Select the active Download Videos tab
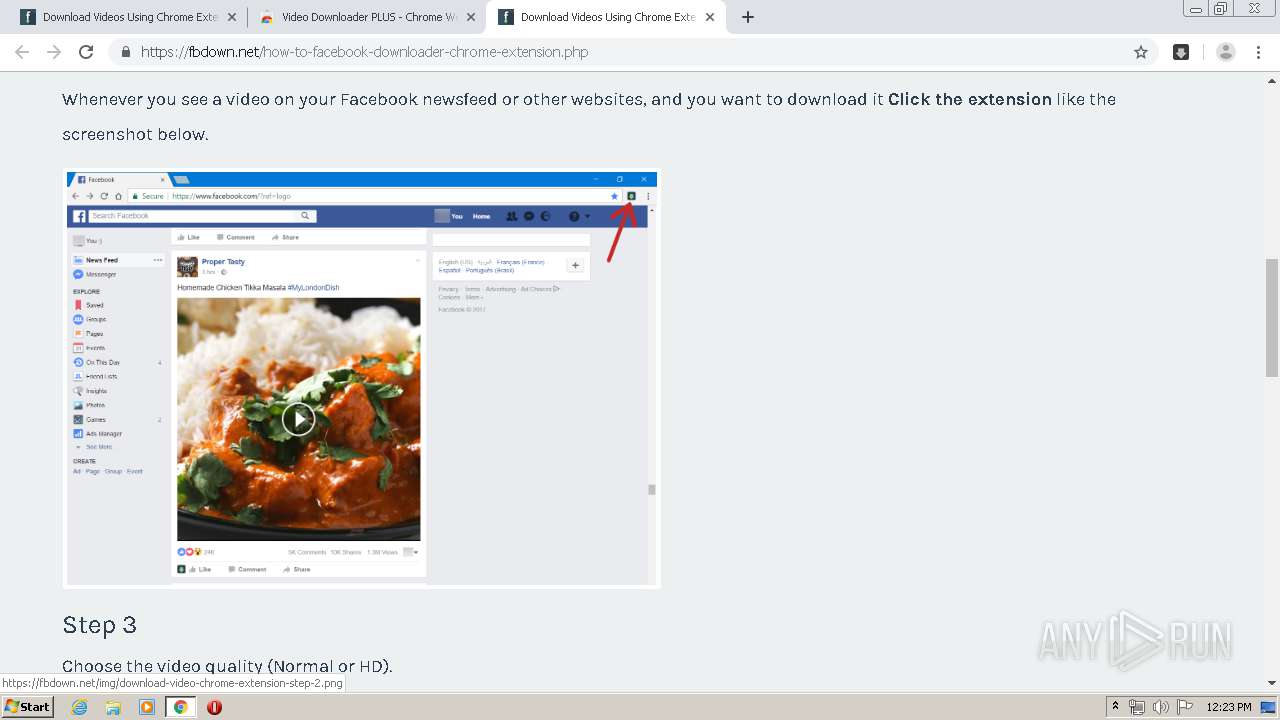1280x720 pixels. point(606,17)
